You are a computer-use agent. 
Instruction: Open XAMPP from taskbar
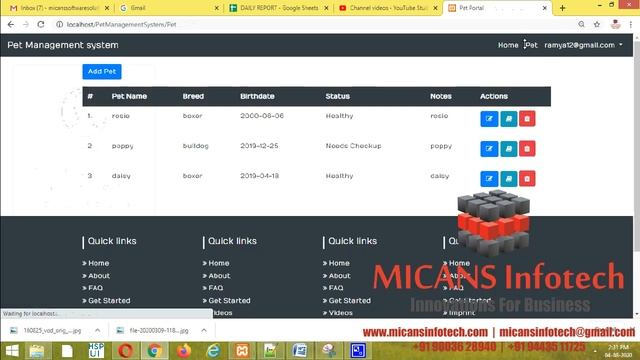pos(242,351)
